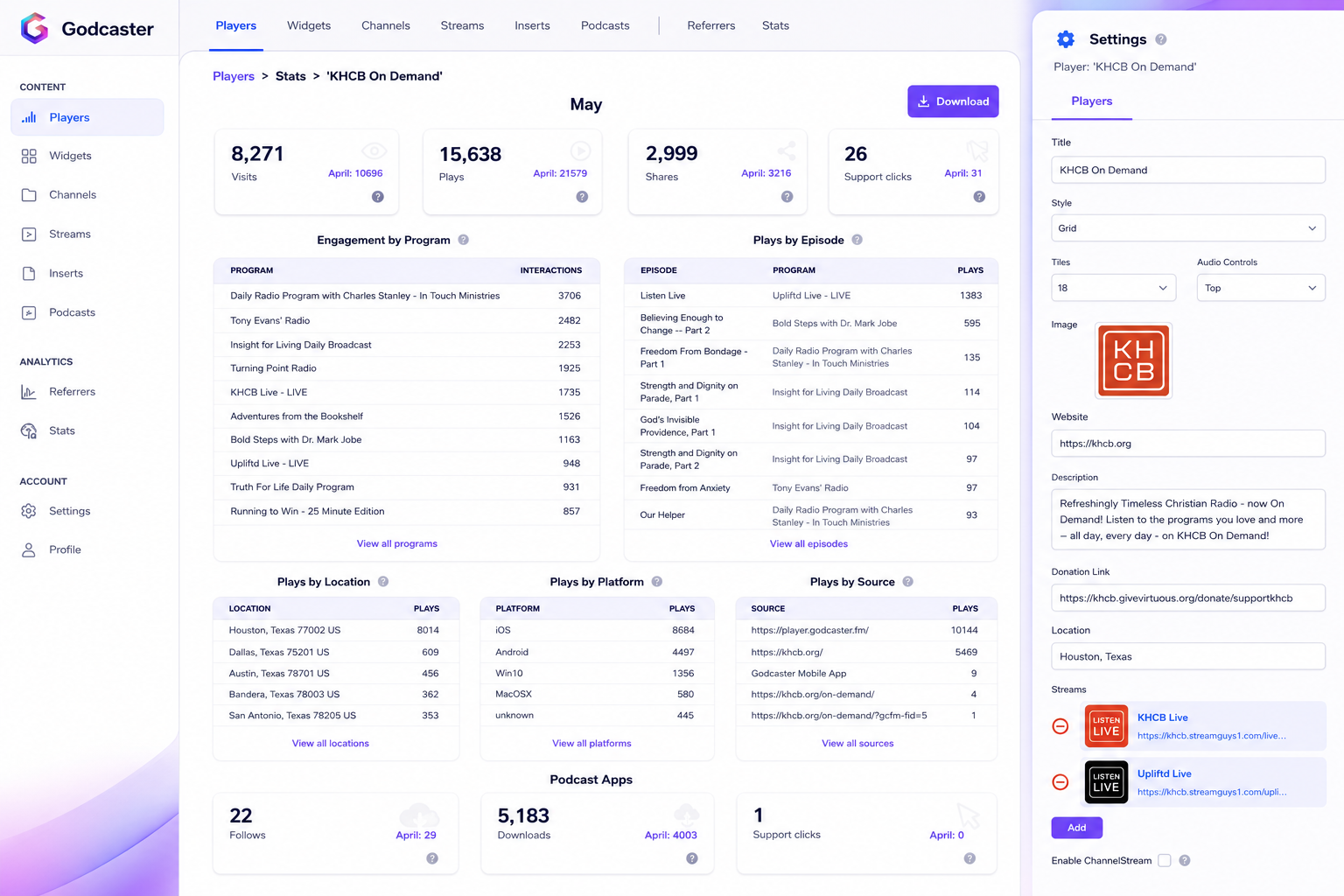Select Players in the sidebar
This screenshot has width=1344, height=896.
point(87,117)
